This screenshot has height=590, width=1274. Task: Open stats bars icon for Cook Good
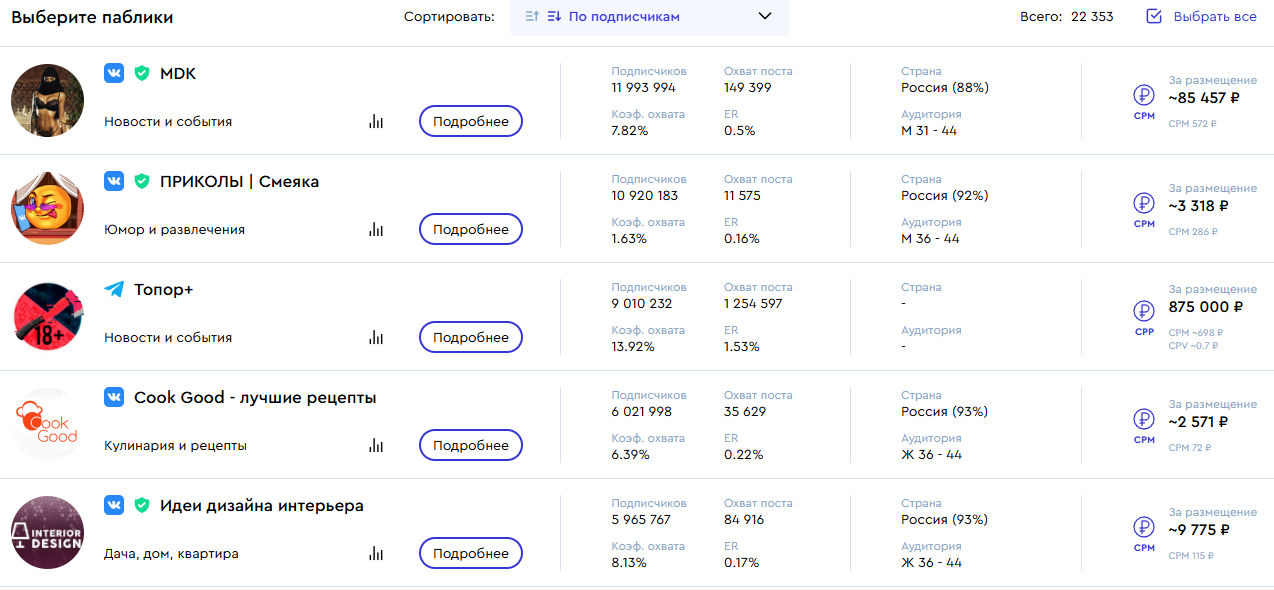(376, 446)
